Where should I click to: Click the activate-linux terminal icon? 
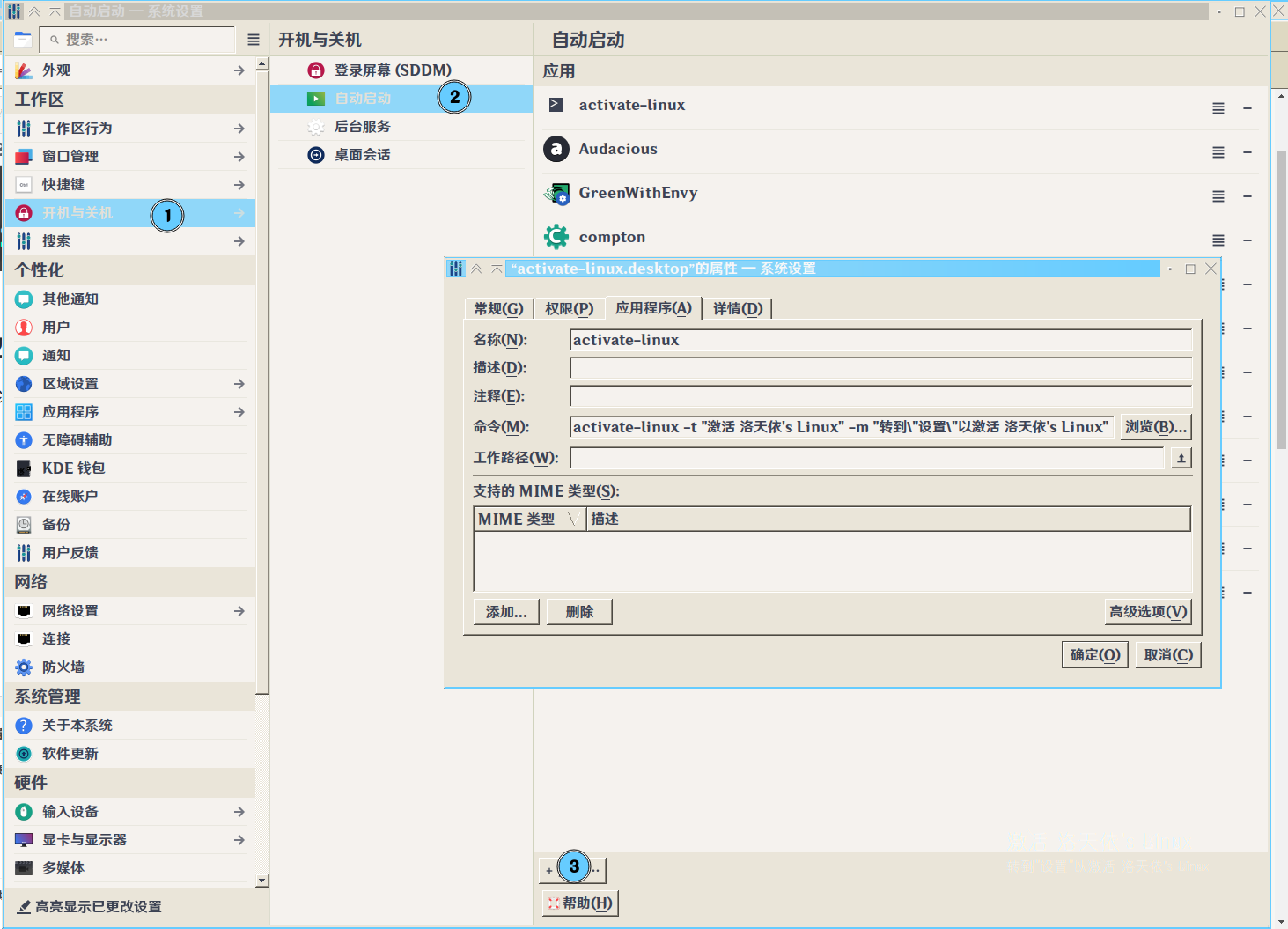point(556,105)
